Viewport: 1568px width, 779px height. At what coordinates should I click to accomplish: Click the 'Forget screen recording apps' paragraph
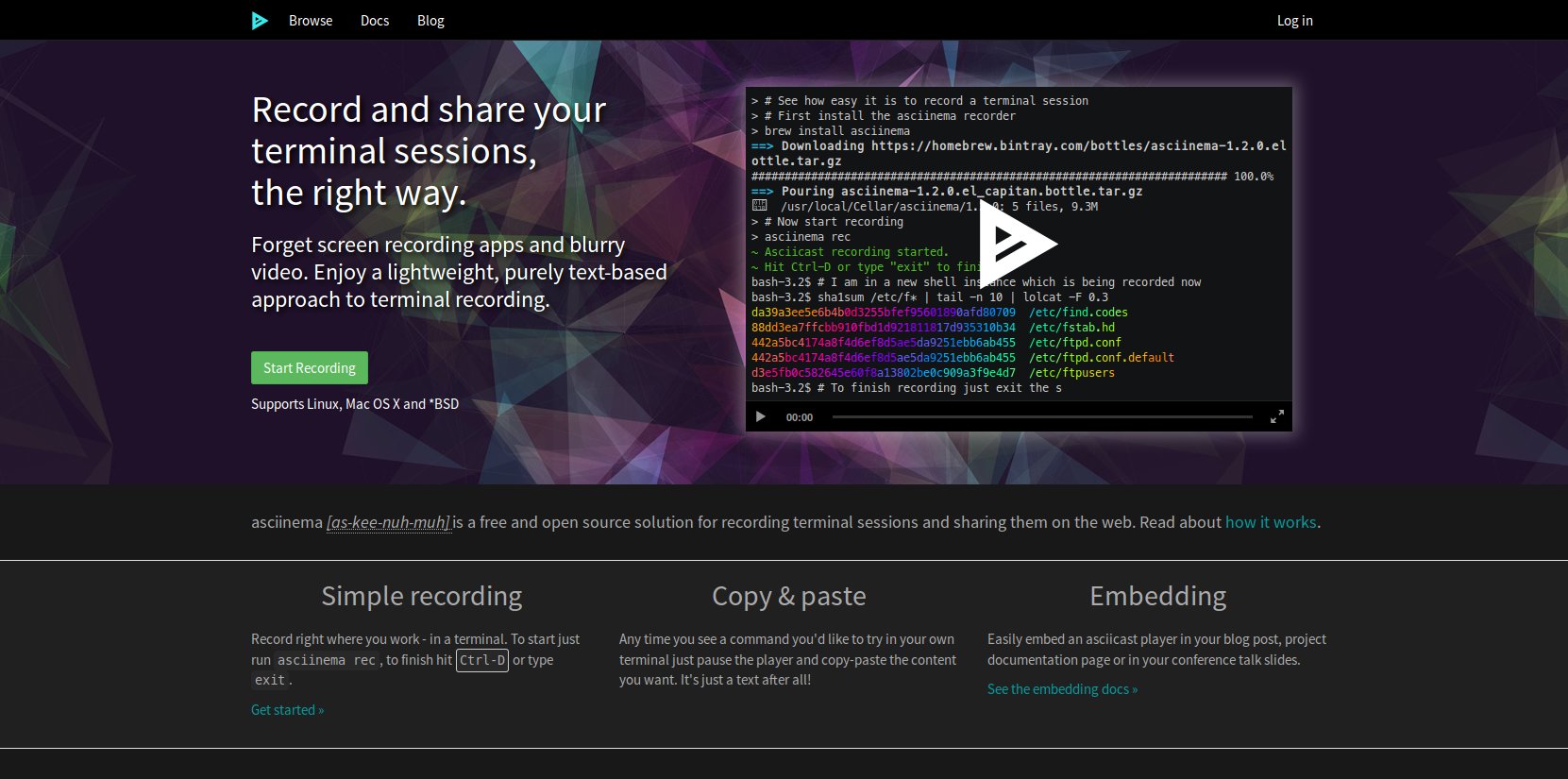[x=459, y=272]
